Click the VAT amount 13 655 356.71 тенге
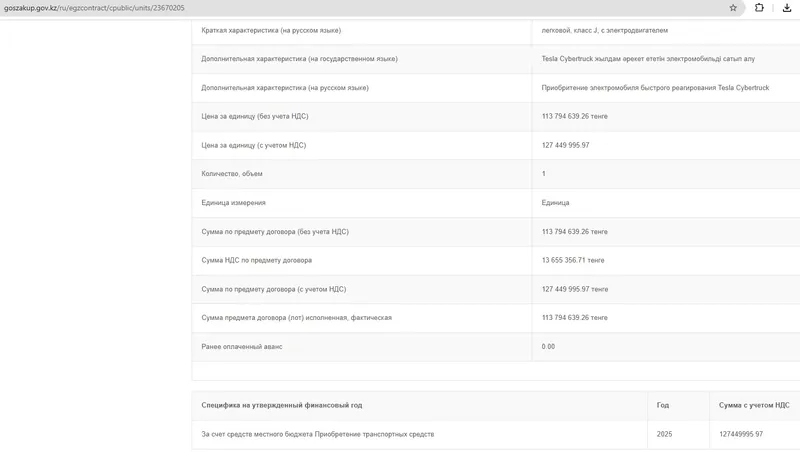Image resolution: width=800 pixels, height=452 pixels. 573,261
